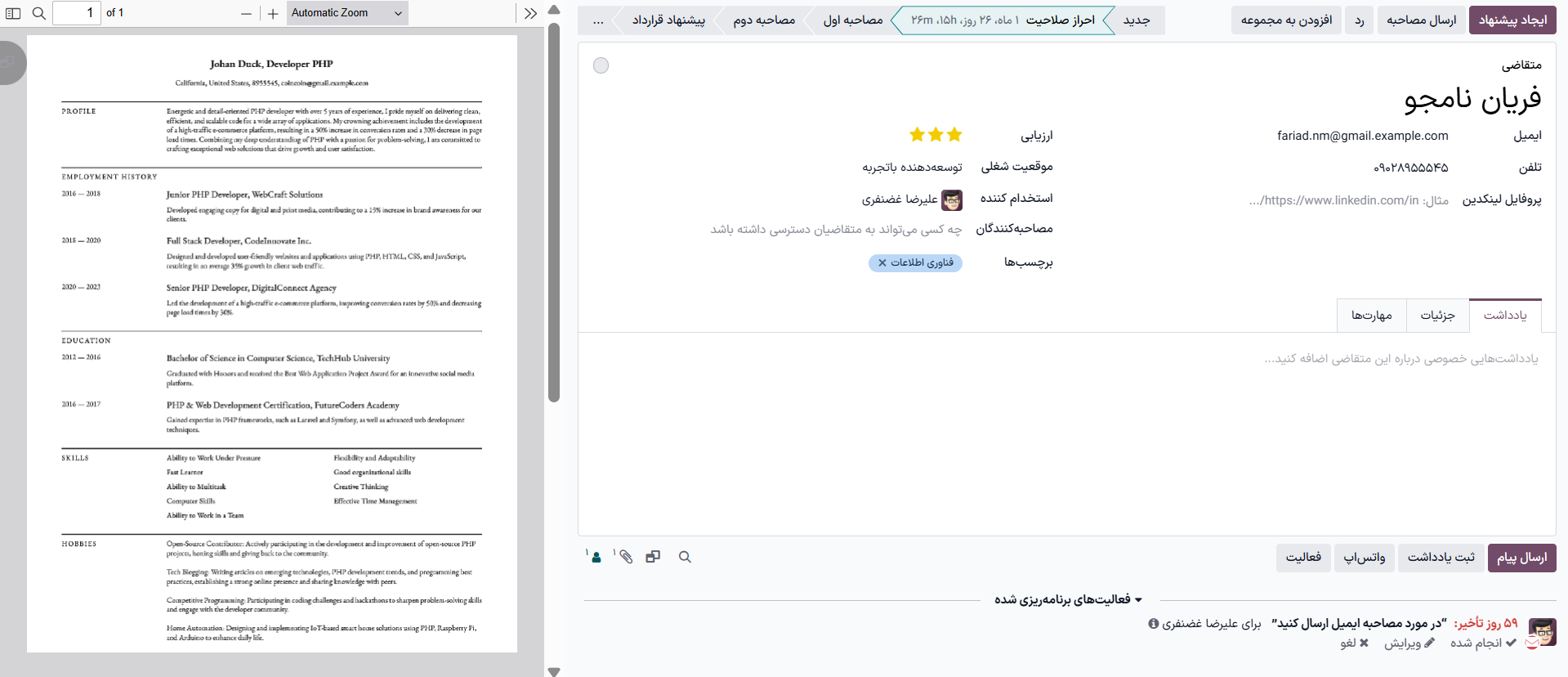The width and height of the screenshot is (1568, 677).
Task: Click activity assignee avatar
Action: [1542, 632]
